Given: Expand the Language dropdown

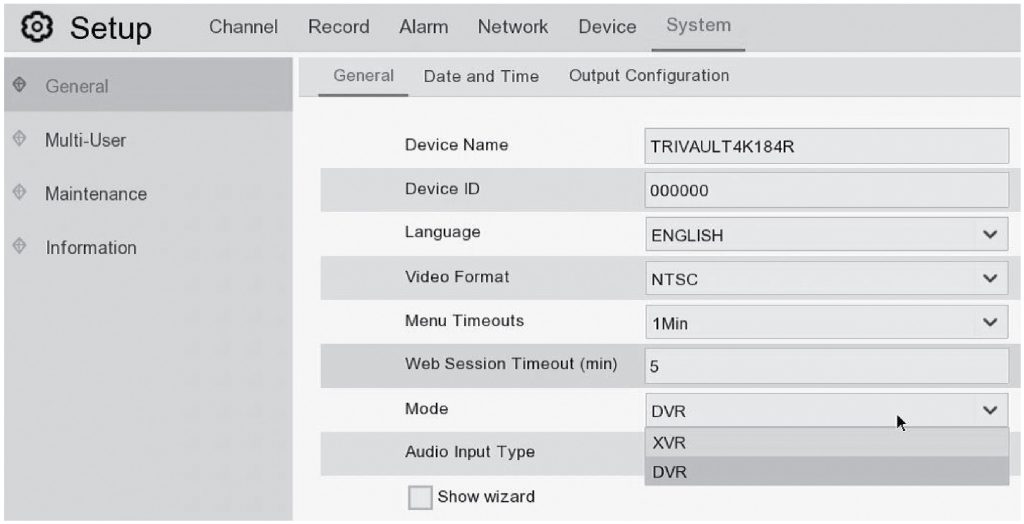Looking at the screenshot, I should pyautogui.click(x=827, y=235).
